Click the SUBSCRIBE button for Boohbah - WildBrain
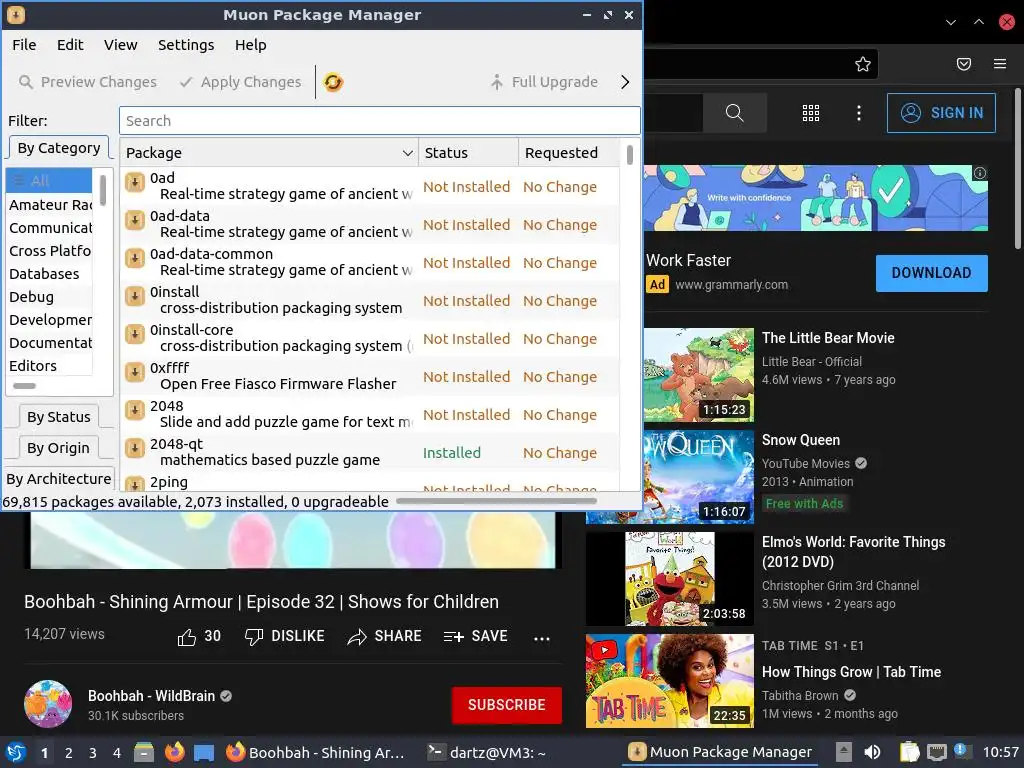This screenshot has width=1024, height=768. 507,705
